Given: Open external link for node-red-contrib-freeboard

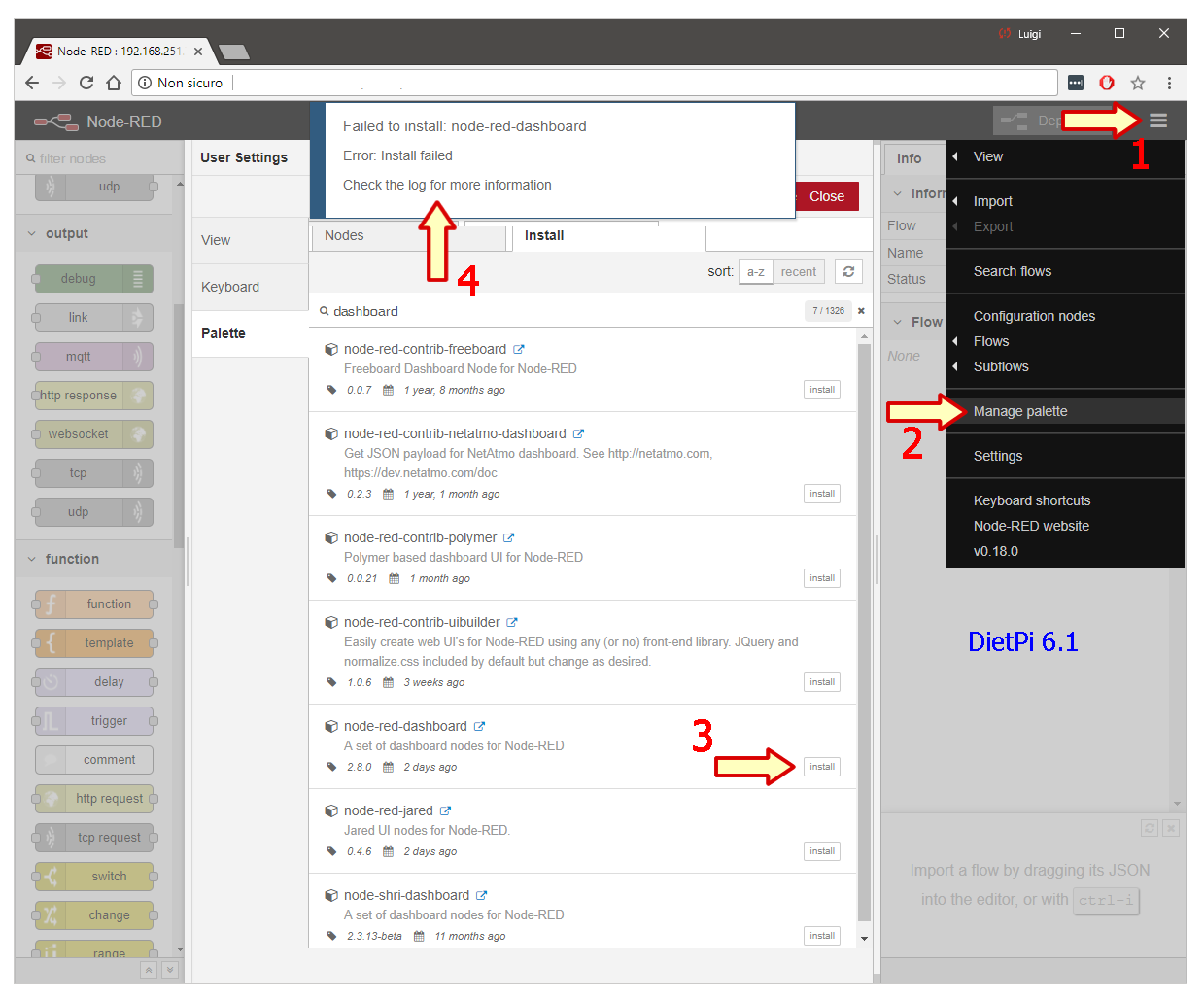Looking at the screenshot, I should pos(519,349).
